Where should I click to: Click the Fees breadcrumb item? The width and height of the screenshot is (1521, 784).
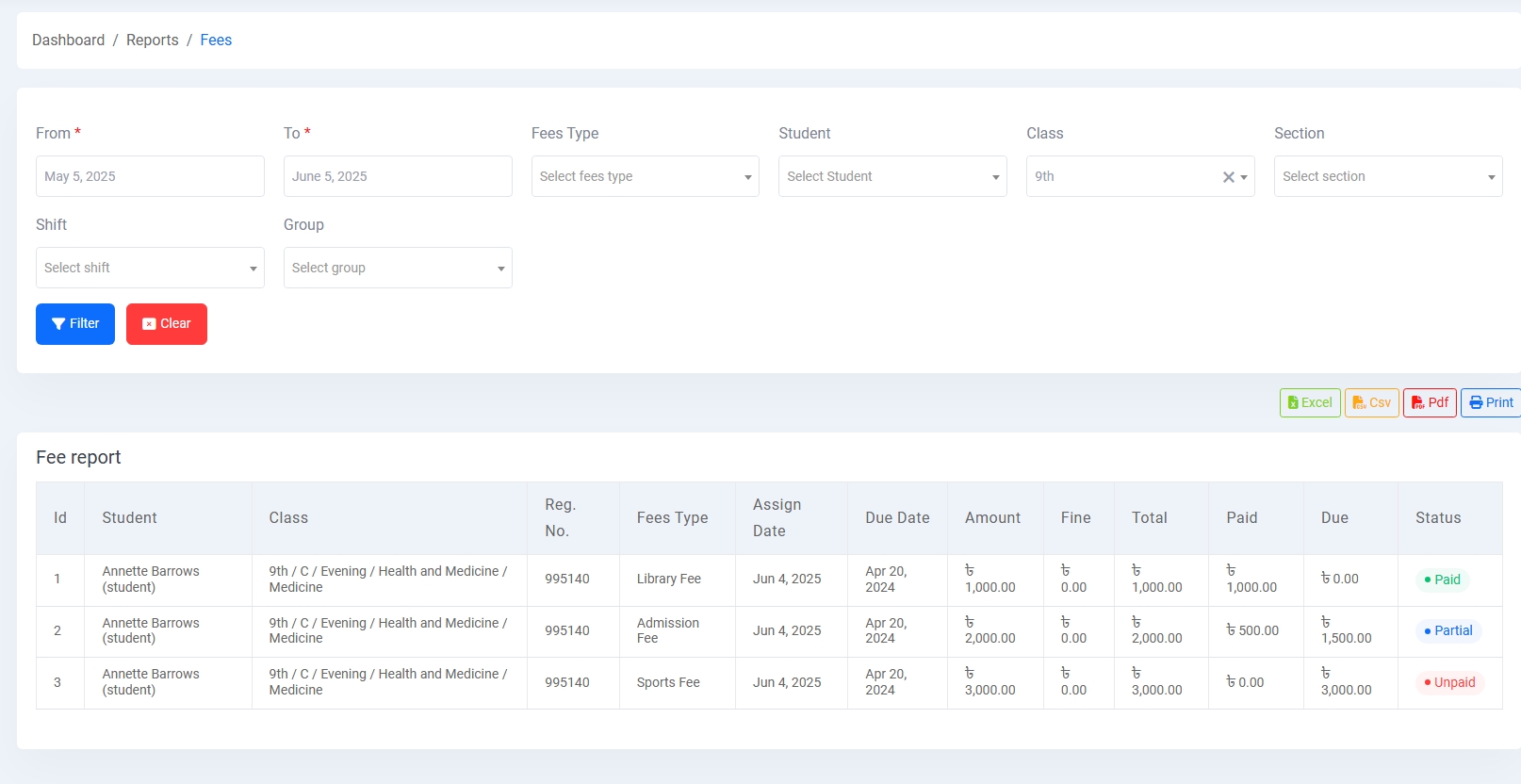[216, 40]
